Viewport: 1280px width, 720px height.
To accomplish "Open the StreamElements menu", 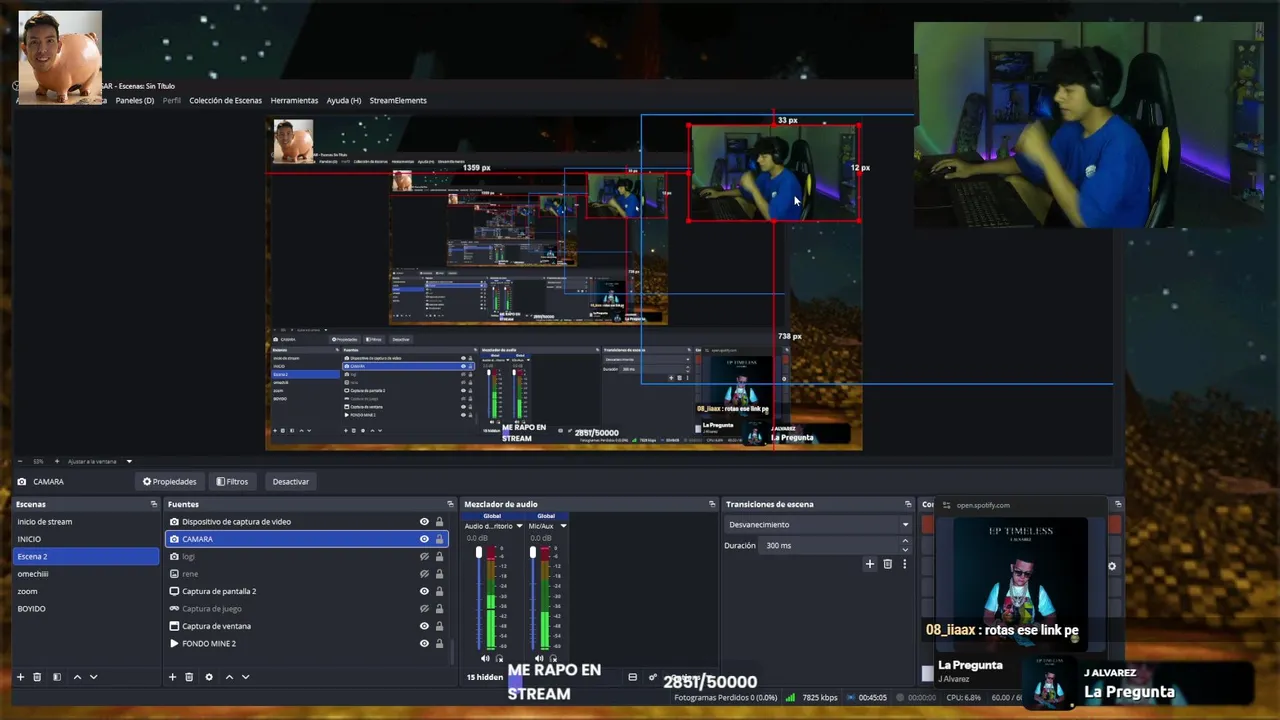I will (398, 100).
